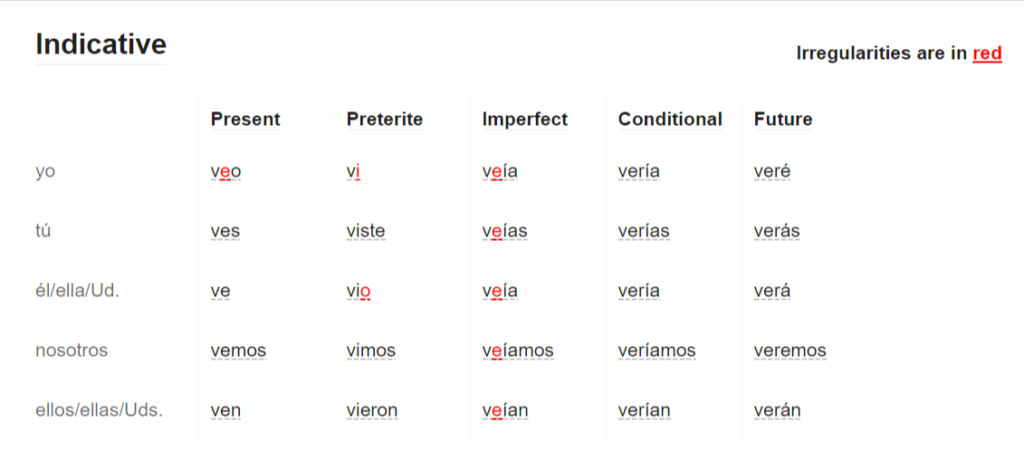The width and height of the screenshot is (1024, 452).
Task: Click the conditional form 'veríamos'
Action: tap(657, 351)
